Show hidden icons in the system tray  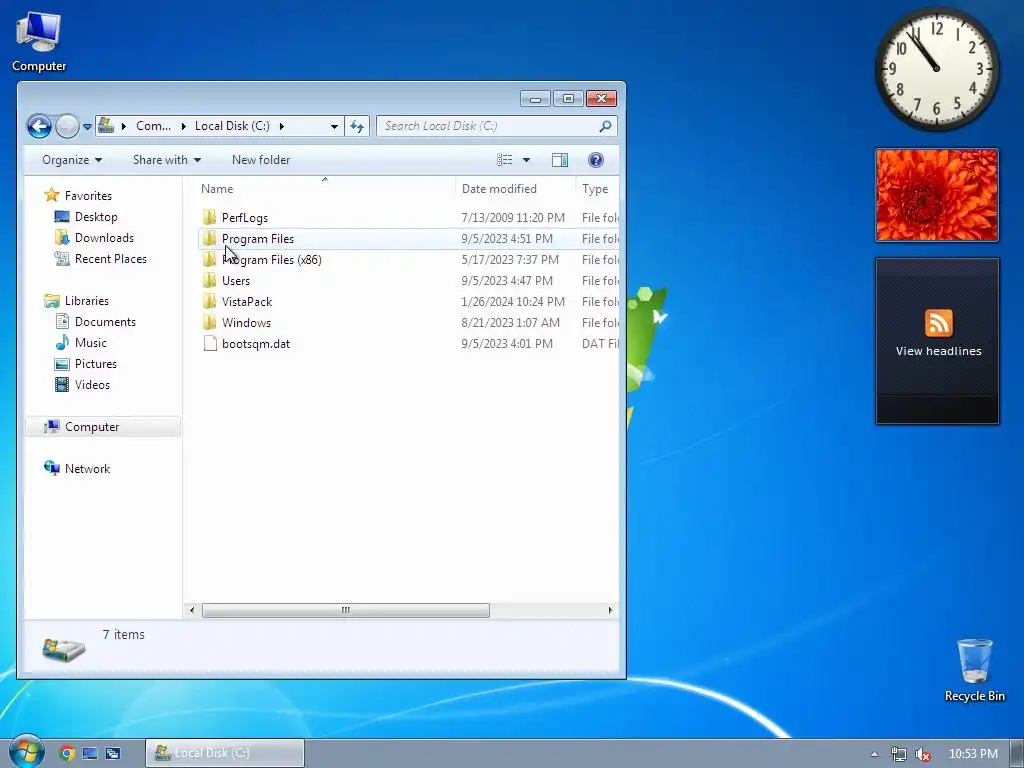click(874, 754)
